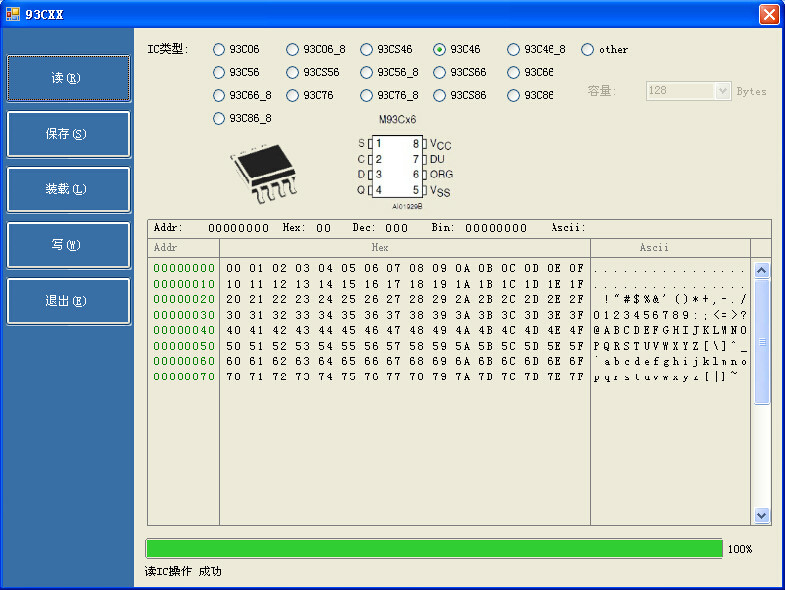785x590 pixels.
Task: Click the ASCII row starting with 'PQRSTUVW'
Action: point(670,346)
